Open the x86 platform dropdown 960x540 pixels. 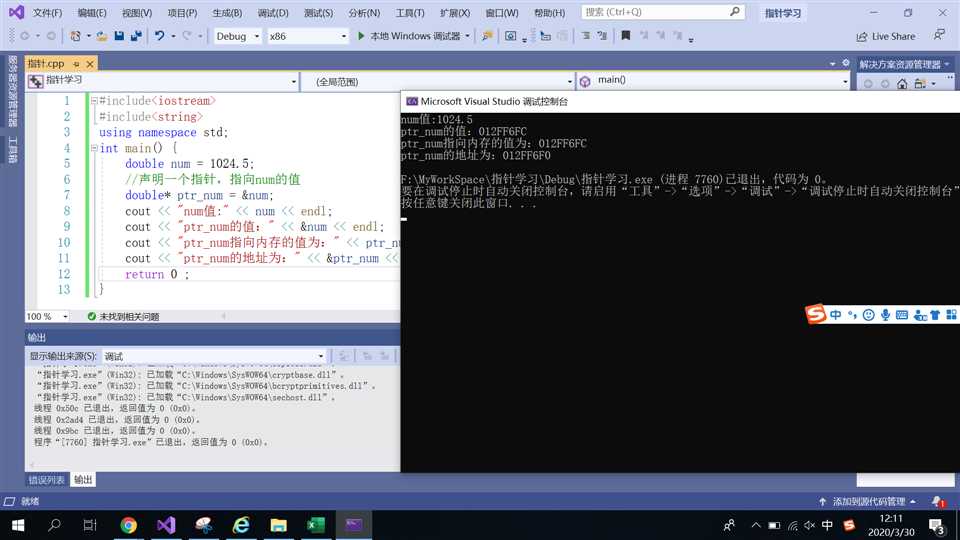(308, 36)
